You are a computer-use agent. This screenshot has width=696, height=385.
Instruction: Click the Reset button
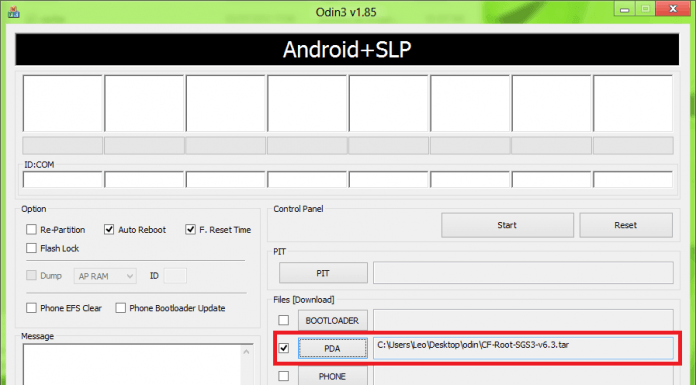pyautogui.click(x=625, y=225)
